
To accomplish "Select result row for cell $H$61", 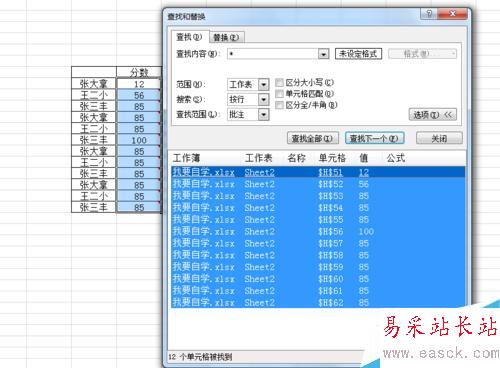I will coord(318,290).
